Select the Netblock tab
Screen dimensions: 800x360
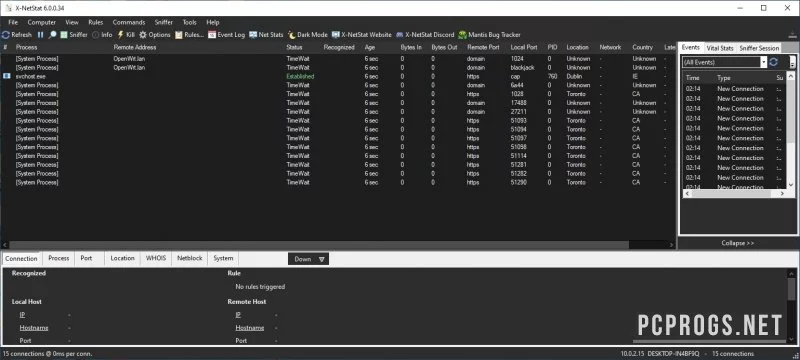190,258
